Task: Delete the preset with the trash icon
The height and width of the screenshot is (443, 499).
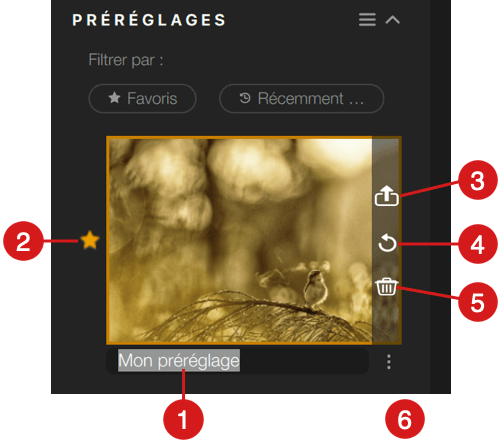Action: (387, 287)
